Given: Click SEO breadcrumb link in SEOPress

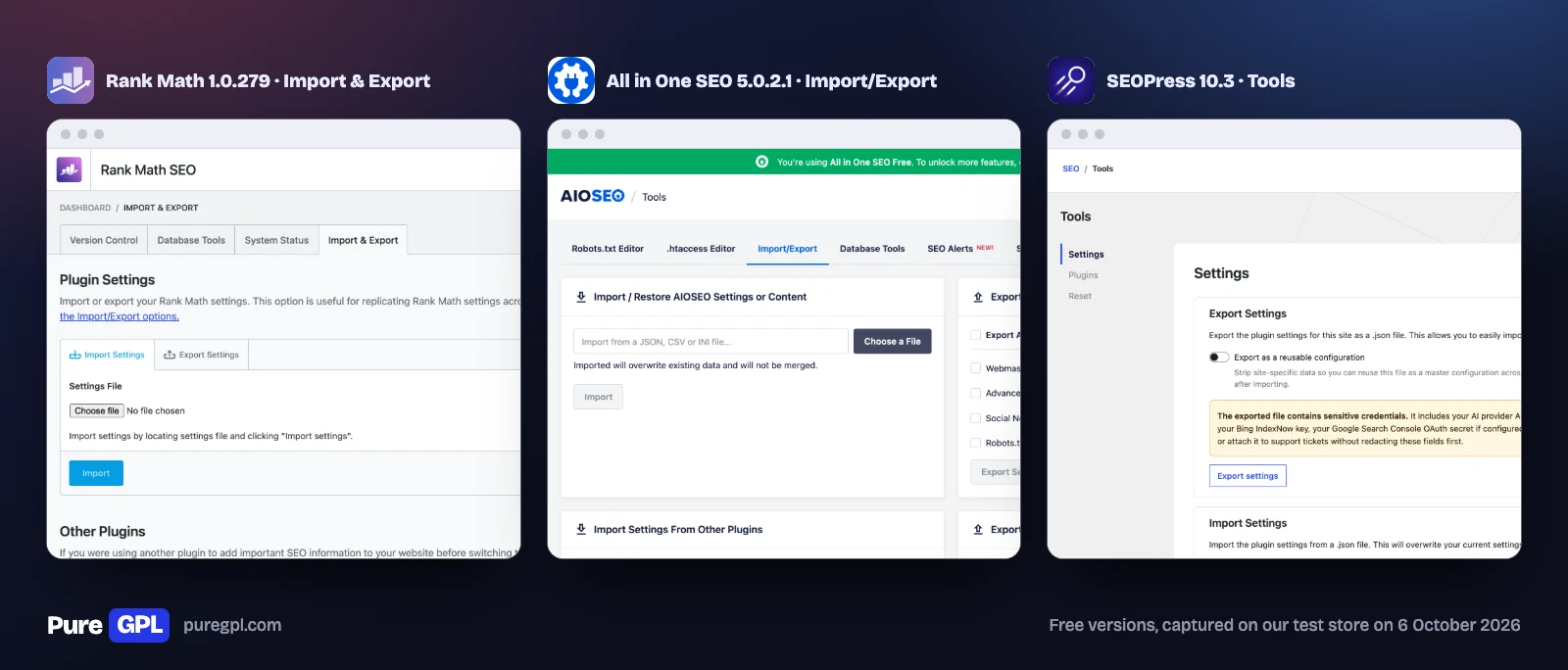Looking at the screenshot, I should tap(1071, 168).
